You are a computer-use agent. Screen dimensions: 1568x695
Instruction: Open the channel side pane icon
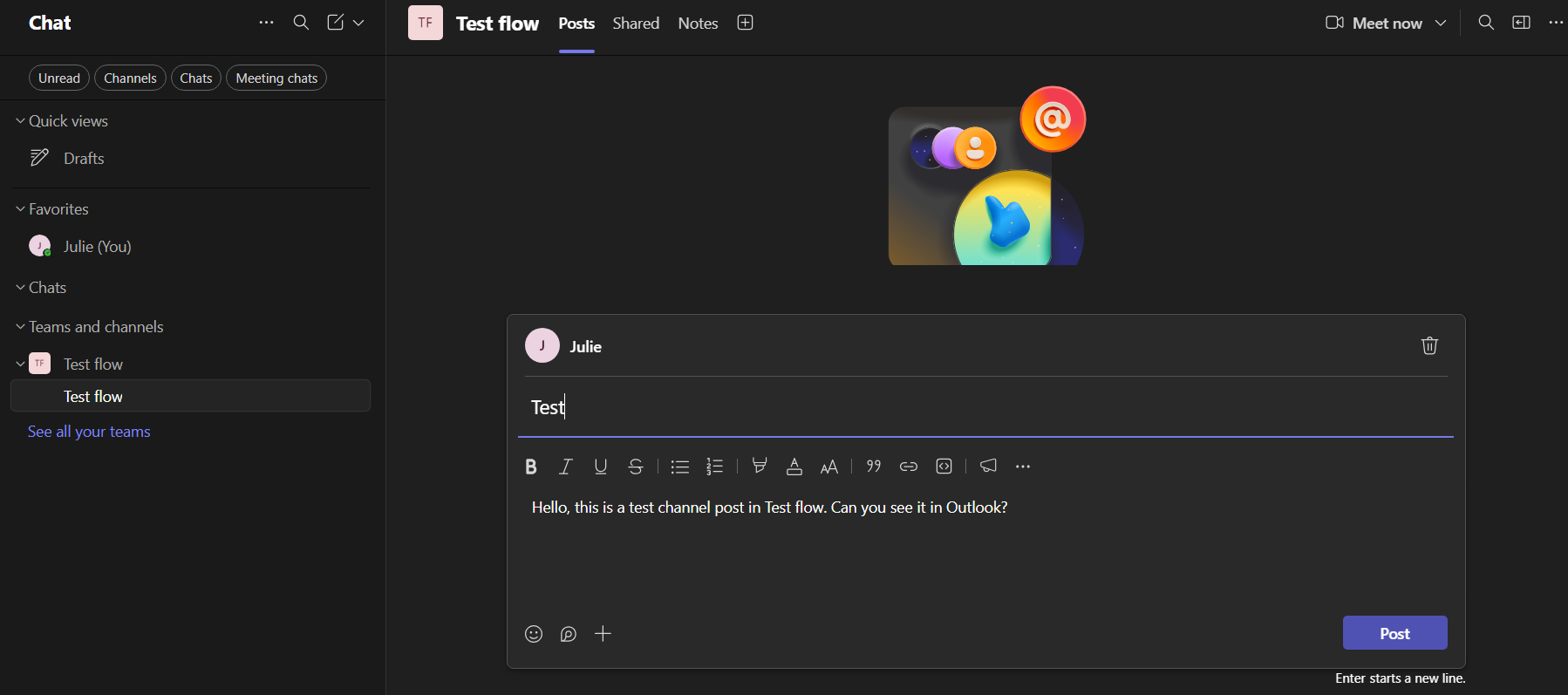point(1521,23)
